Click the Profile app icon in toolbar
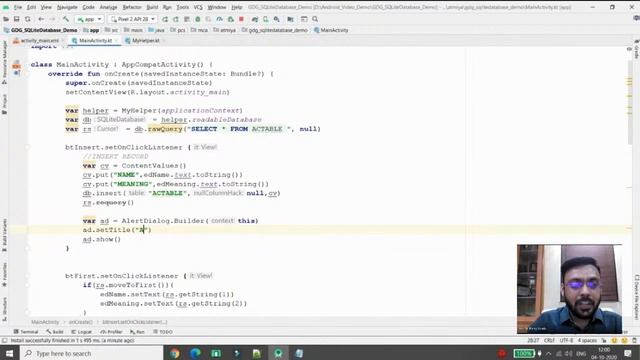Viewport: 640px width, 360px height. pyautogui.click(x=219, y=19)
